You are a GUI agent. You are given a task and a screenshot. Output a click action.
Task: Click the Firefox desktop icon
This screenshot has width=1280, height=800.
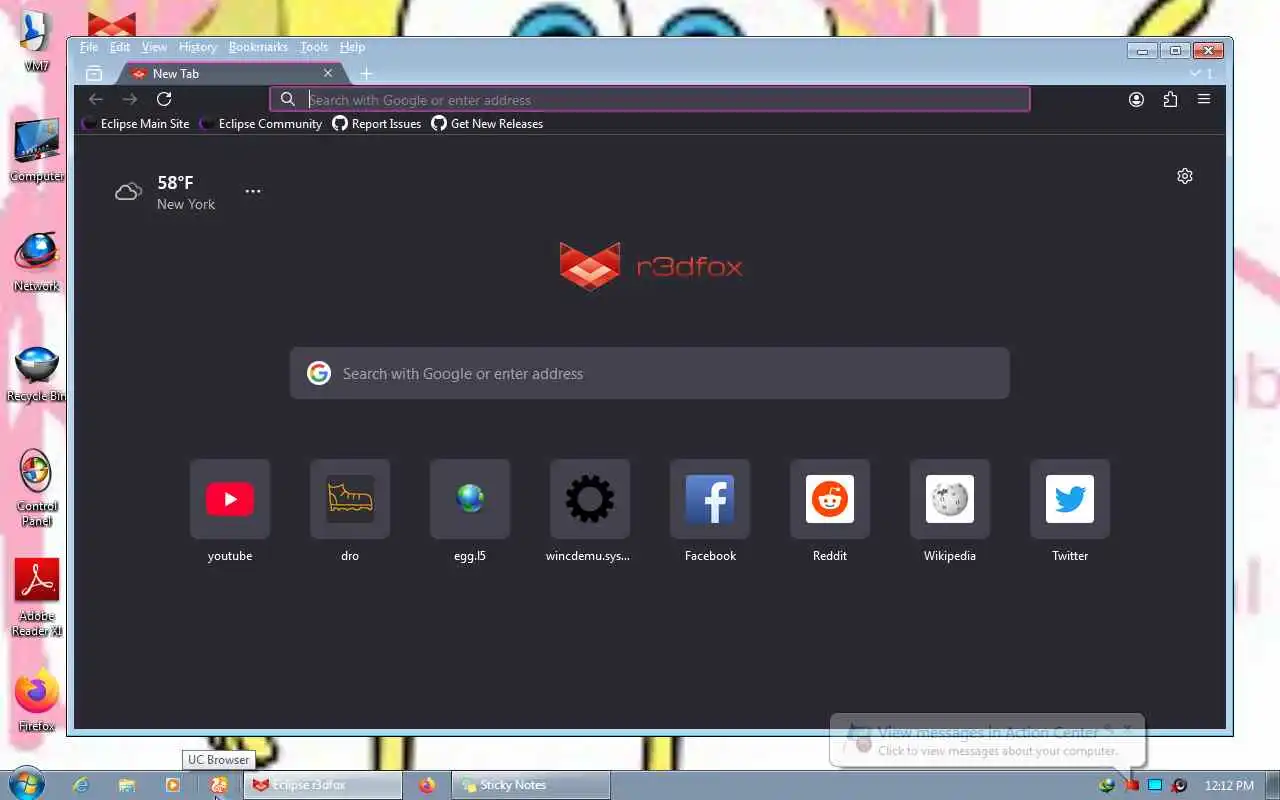coord(37,700)
